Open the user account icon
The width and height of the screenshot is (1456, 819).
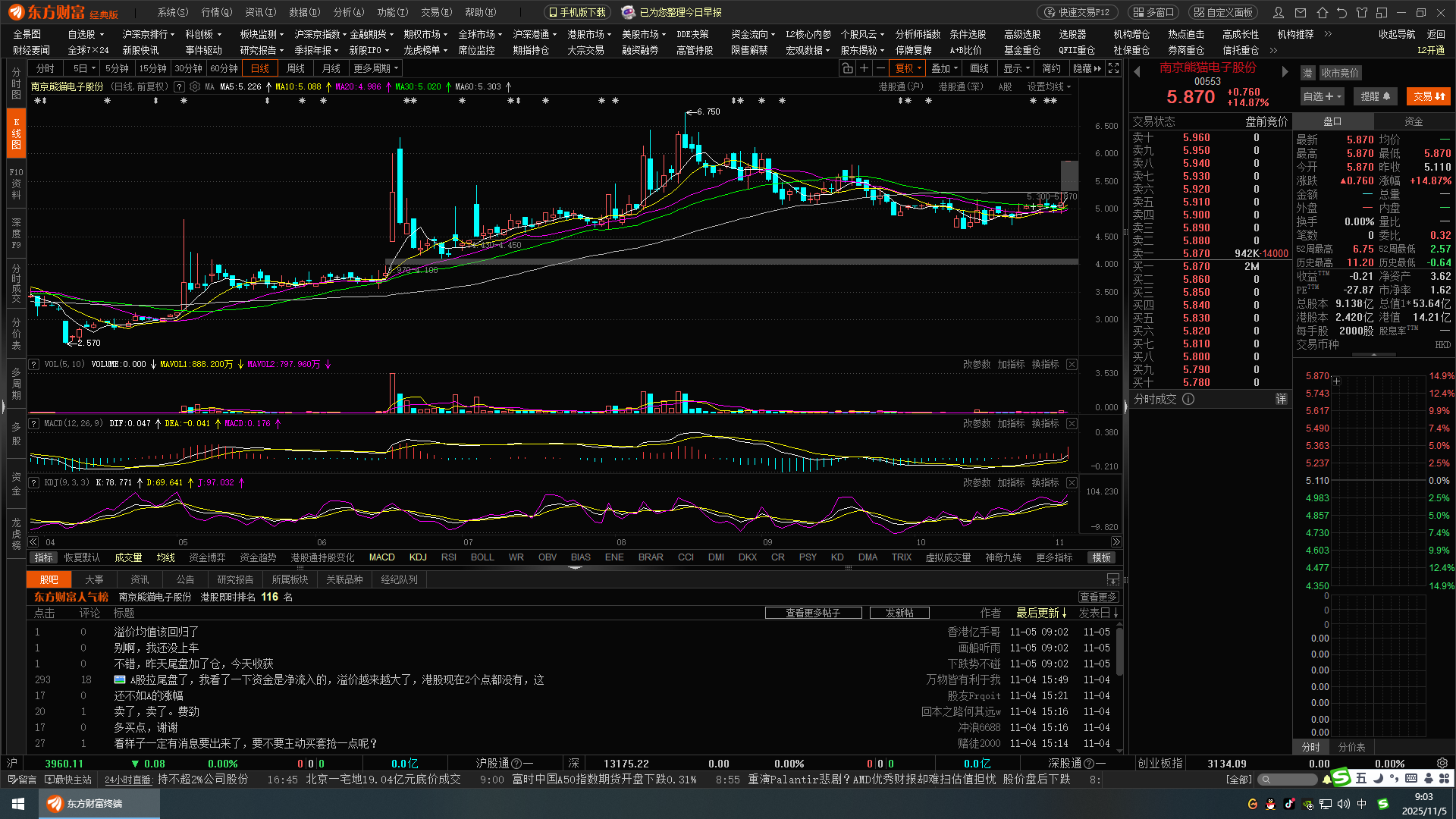(1279, 13)
